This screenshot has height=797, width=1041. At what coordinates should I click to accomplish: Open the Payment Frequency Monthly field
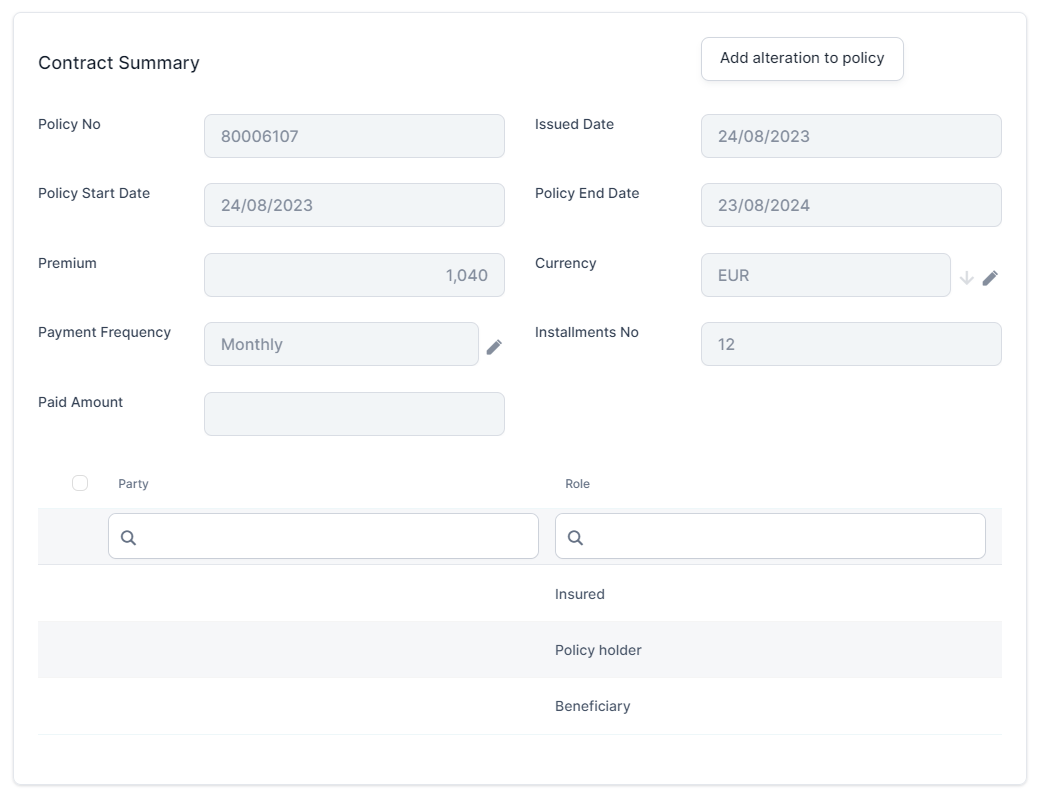[341, 344]
